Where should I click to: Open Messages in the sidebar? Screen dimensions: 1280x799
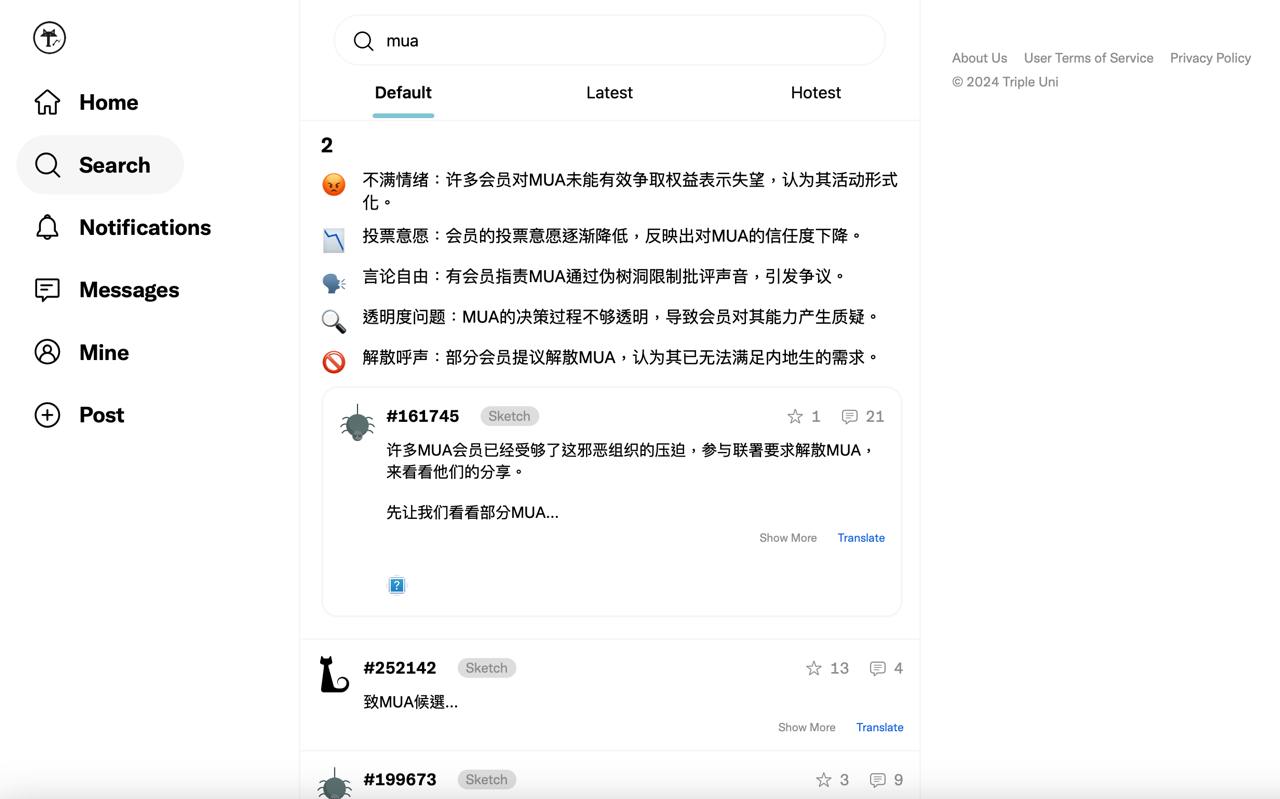[107, 290]
